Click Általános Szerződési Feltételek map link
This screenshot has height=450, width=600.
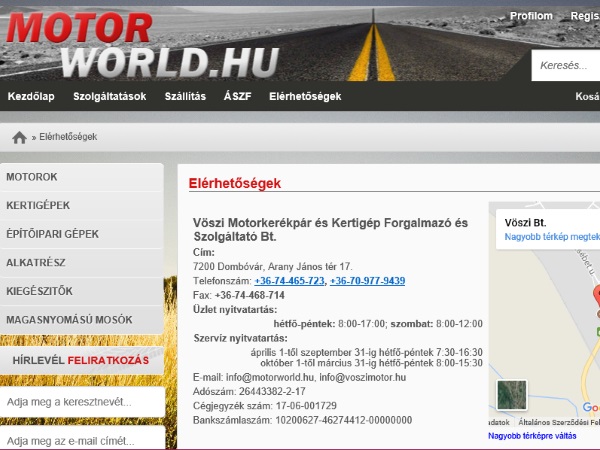pyautogui.click(x=559, y=422)
